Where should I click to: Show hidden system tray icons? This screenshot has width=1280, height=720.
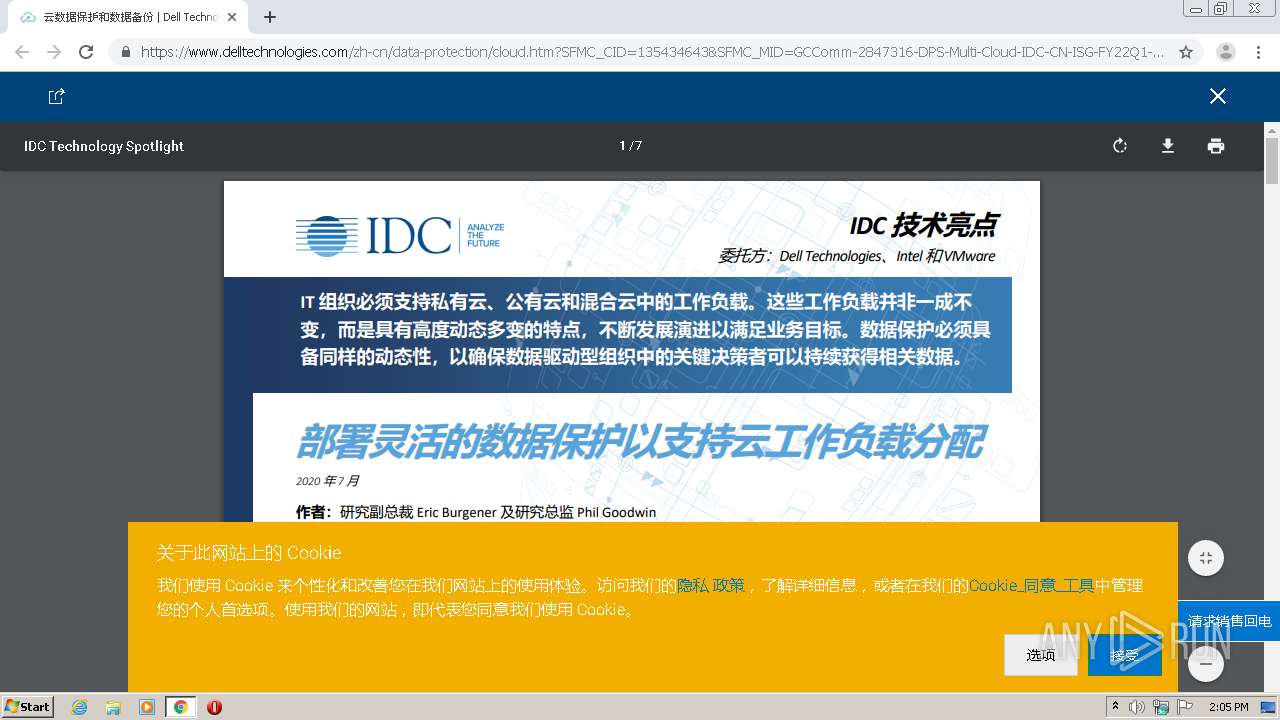pyautogui.click(x=1117, y=707)
